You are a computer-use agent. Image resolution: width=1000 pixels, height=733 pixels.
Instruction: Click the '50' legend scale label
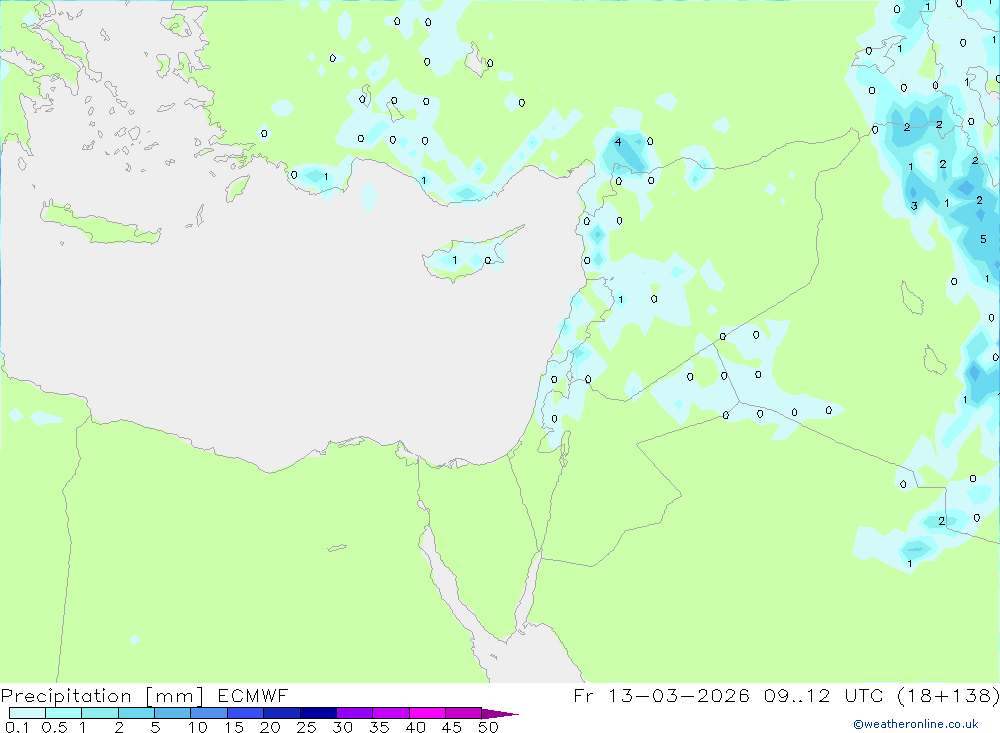click(488, 727)
